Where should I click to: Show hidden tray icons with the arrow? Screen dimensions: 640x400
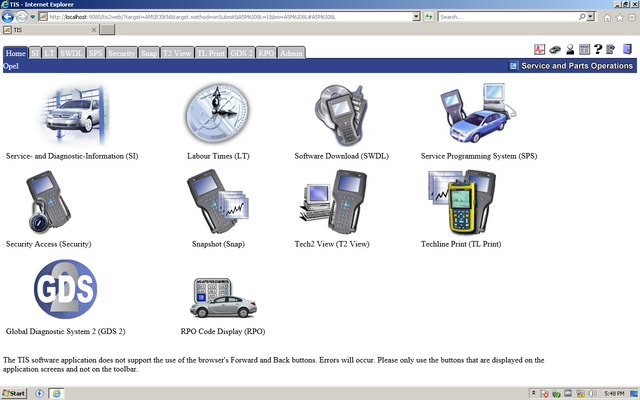pos(533,393)
